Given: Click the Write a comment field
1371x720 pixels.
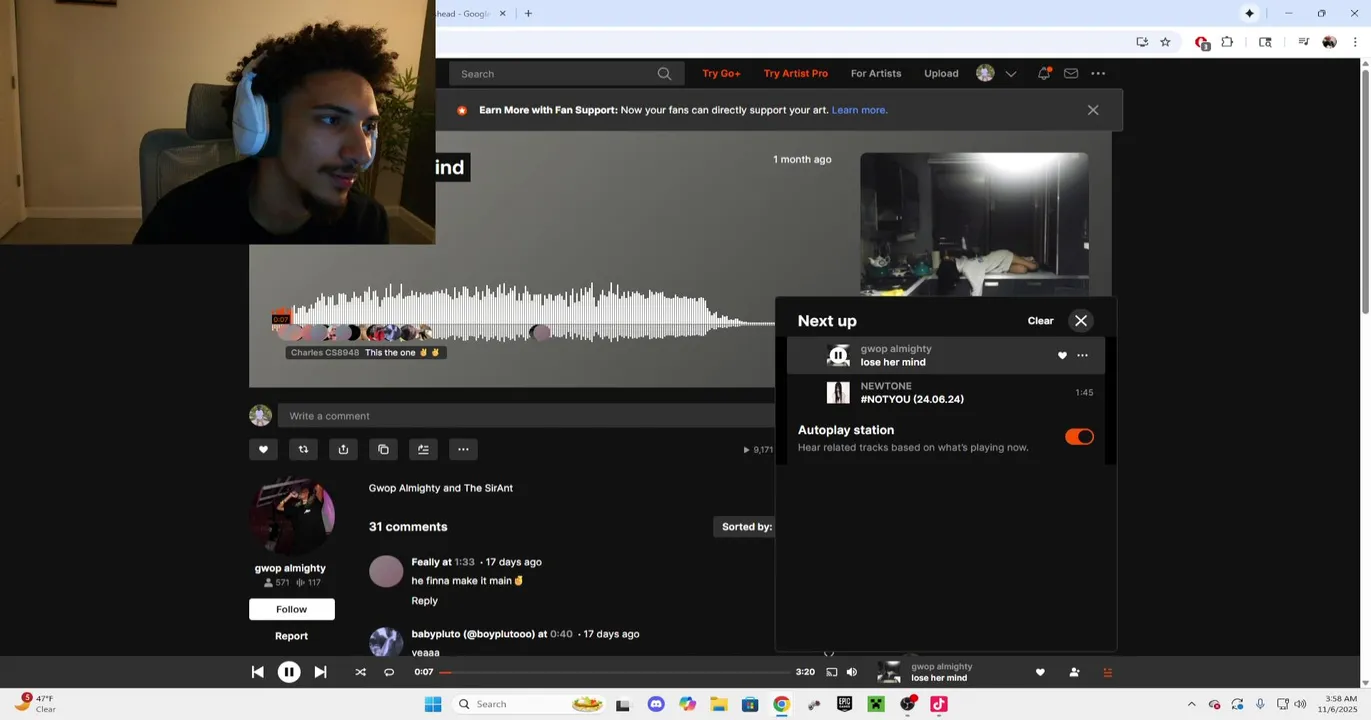Looking at the screenshot, I should tap(526, 416).
